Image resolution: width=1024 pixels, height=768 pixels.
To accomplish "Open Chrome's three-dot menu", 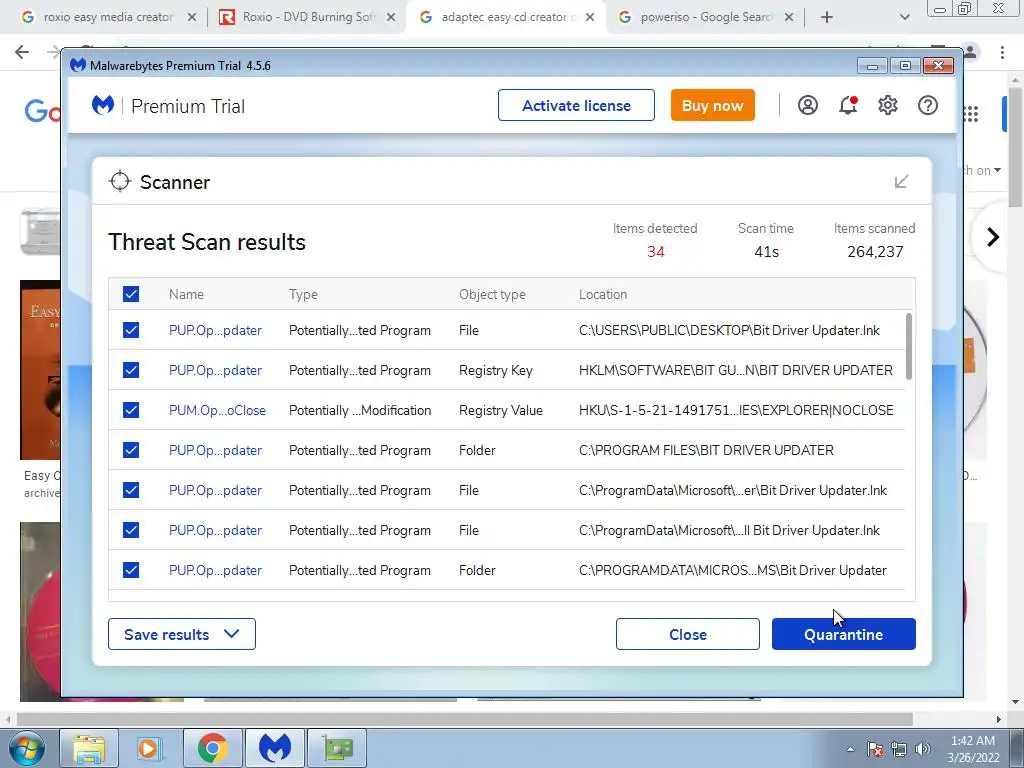I will point(1002,52).
